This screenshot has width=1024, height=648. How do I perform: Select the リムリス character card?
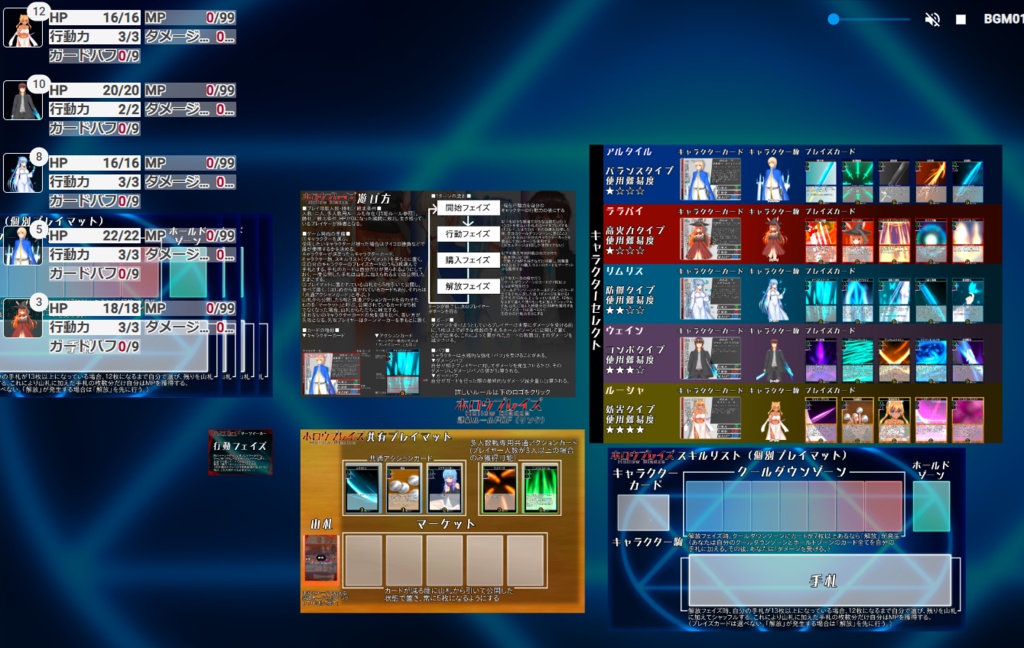[711, 299]
